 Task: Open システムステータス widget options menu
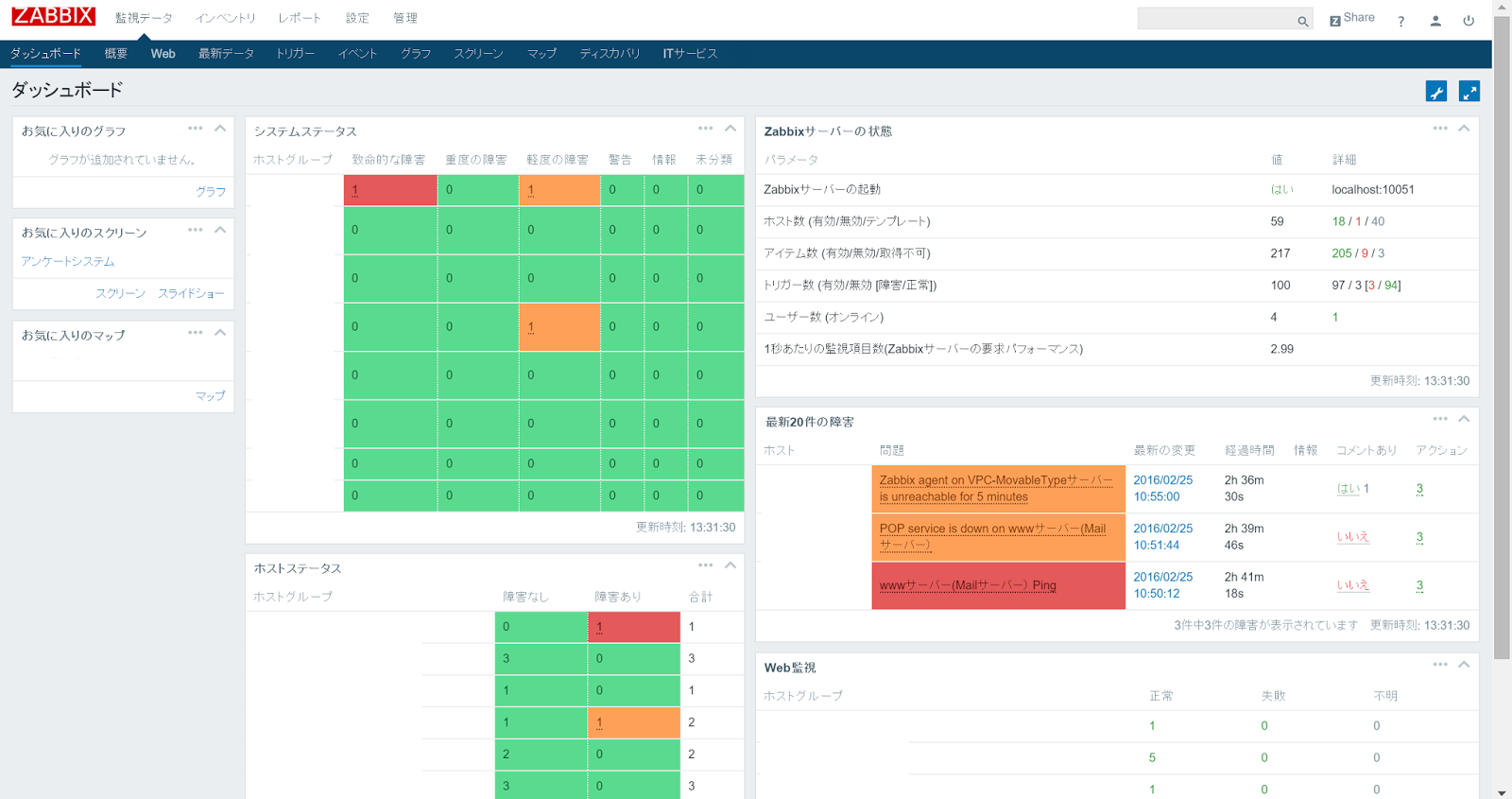tap(706, 129)
